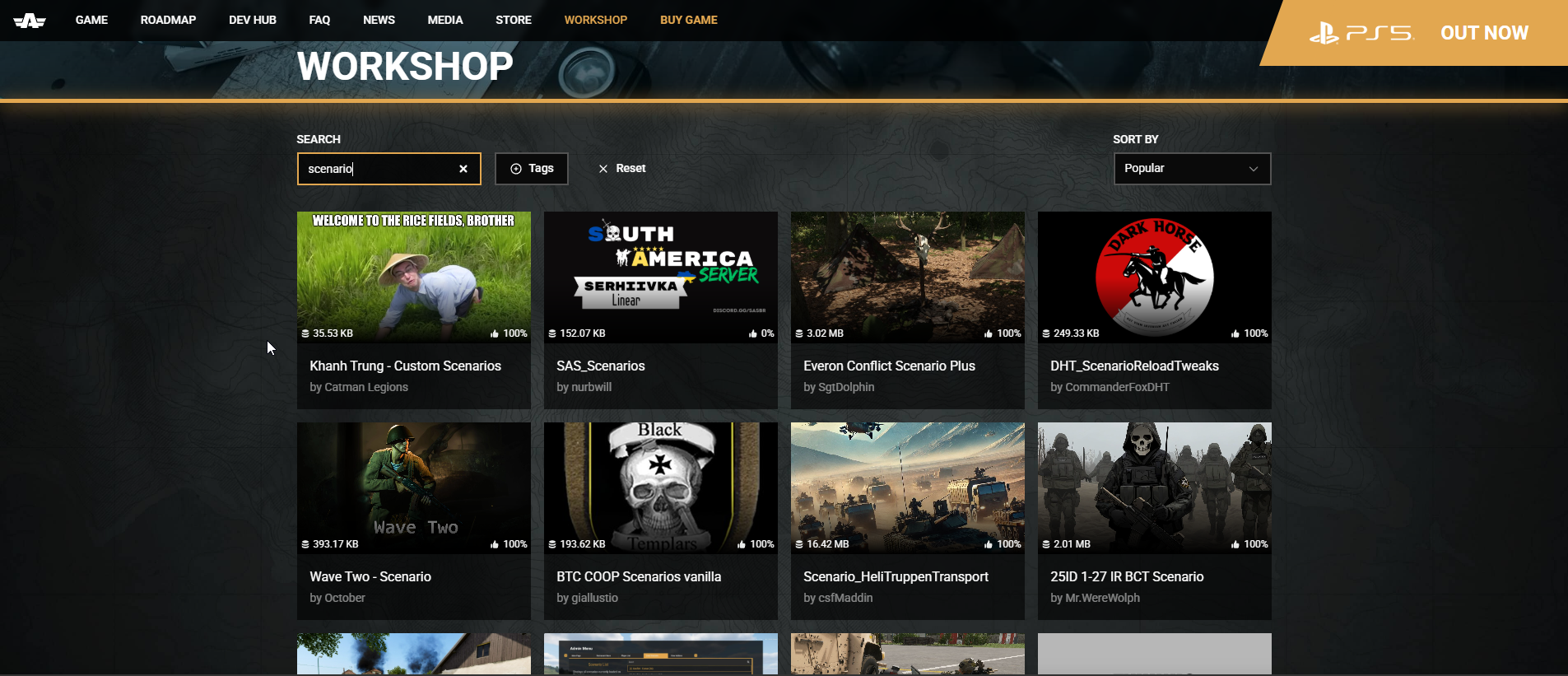
Task: Click the file size icon on SAS_Scenarios card
Action: pos(552,333)
